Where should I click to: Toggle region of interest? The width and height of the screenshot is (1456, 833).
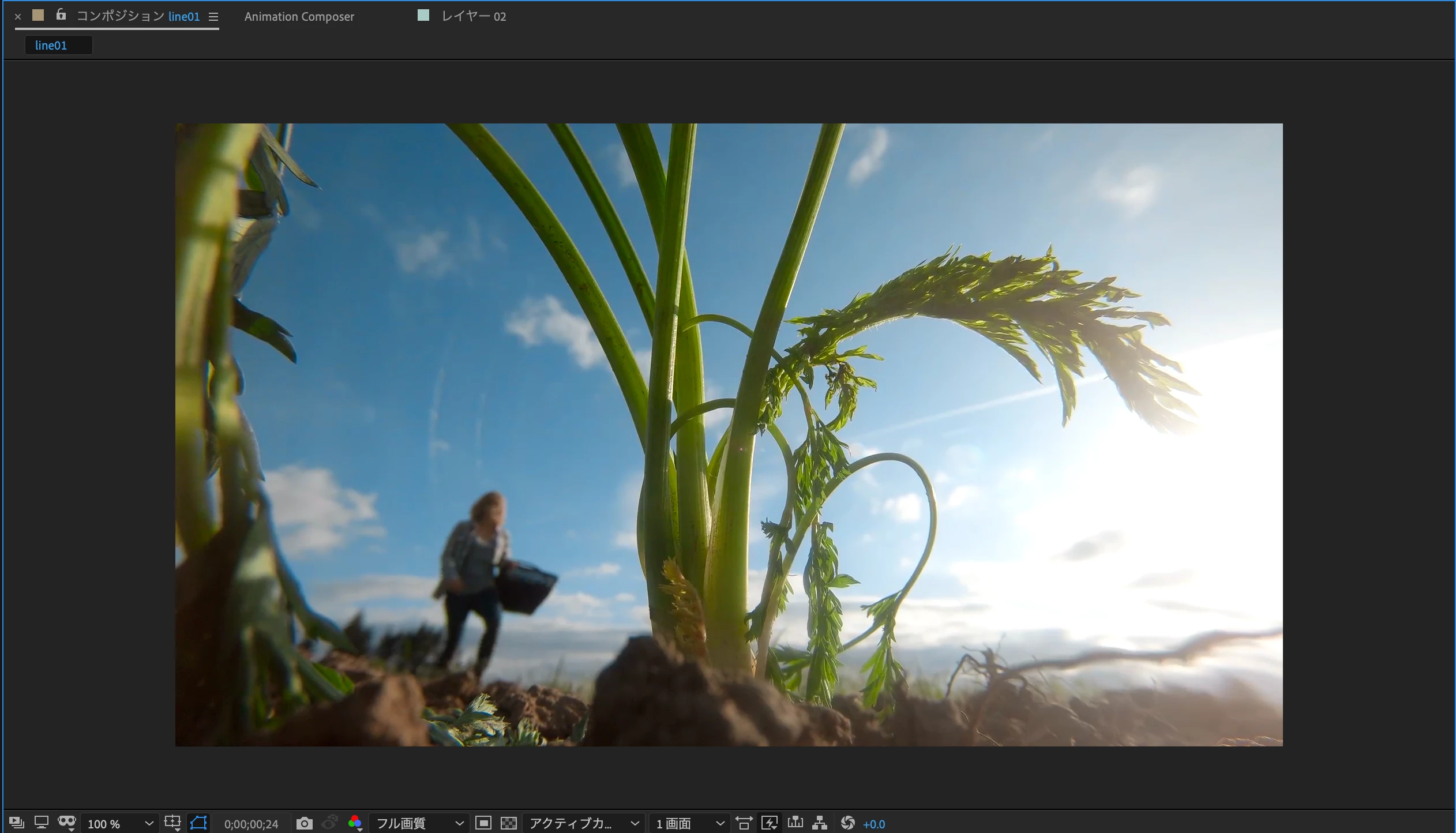point(483,823)
